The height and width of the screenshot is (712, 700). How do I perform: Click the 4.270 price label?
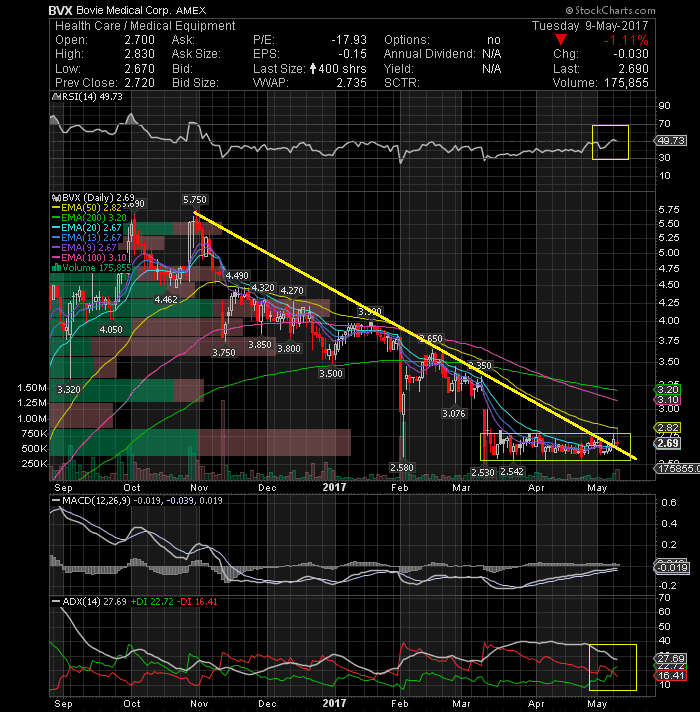pyautogui.click(x=292, y=290)
